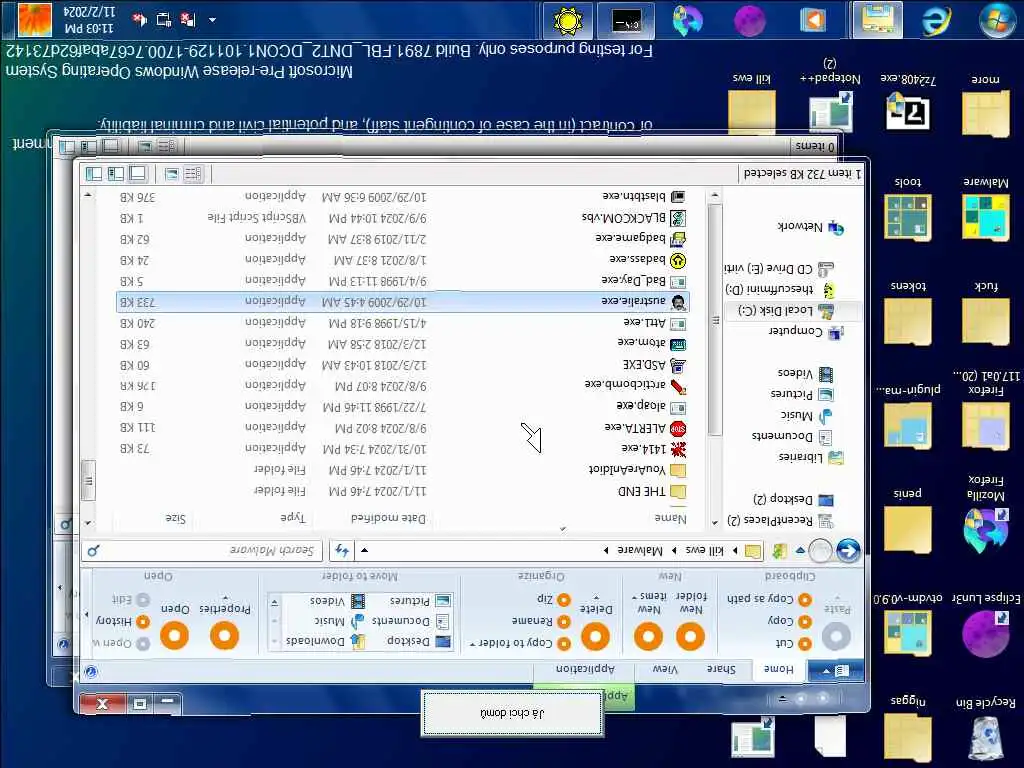The height and width of the screenshot is (768, 1024).
Task: Choose Downloads in Move to folder gallery
Action: (325, 641)
